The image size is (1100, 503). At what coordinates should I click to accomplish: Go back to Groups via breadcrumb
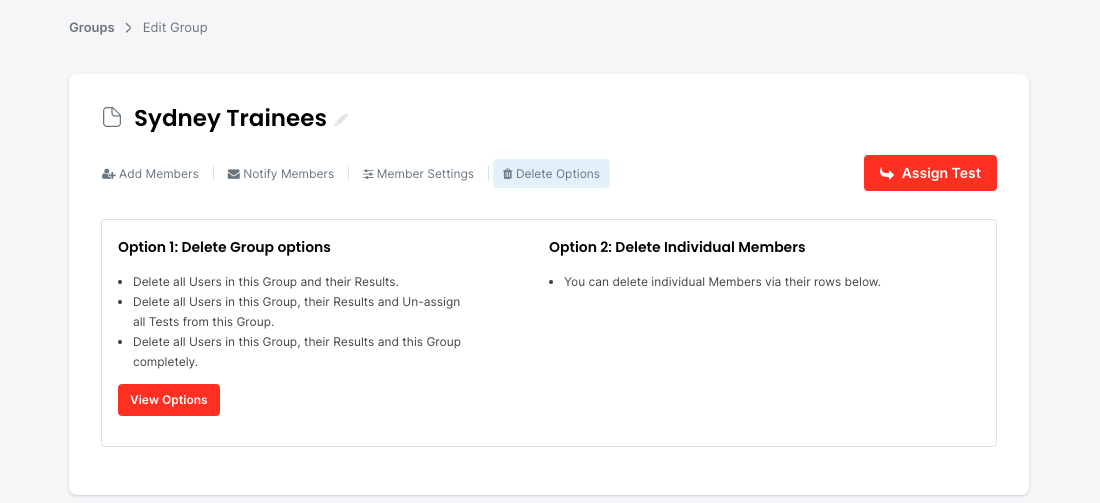coord(91,28)
